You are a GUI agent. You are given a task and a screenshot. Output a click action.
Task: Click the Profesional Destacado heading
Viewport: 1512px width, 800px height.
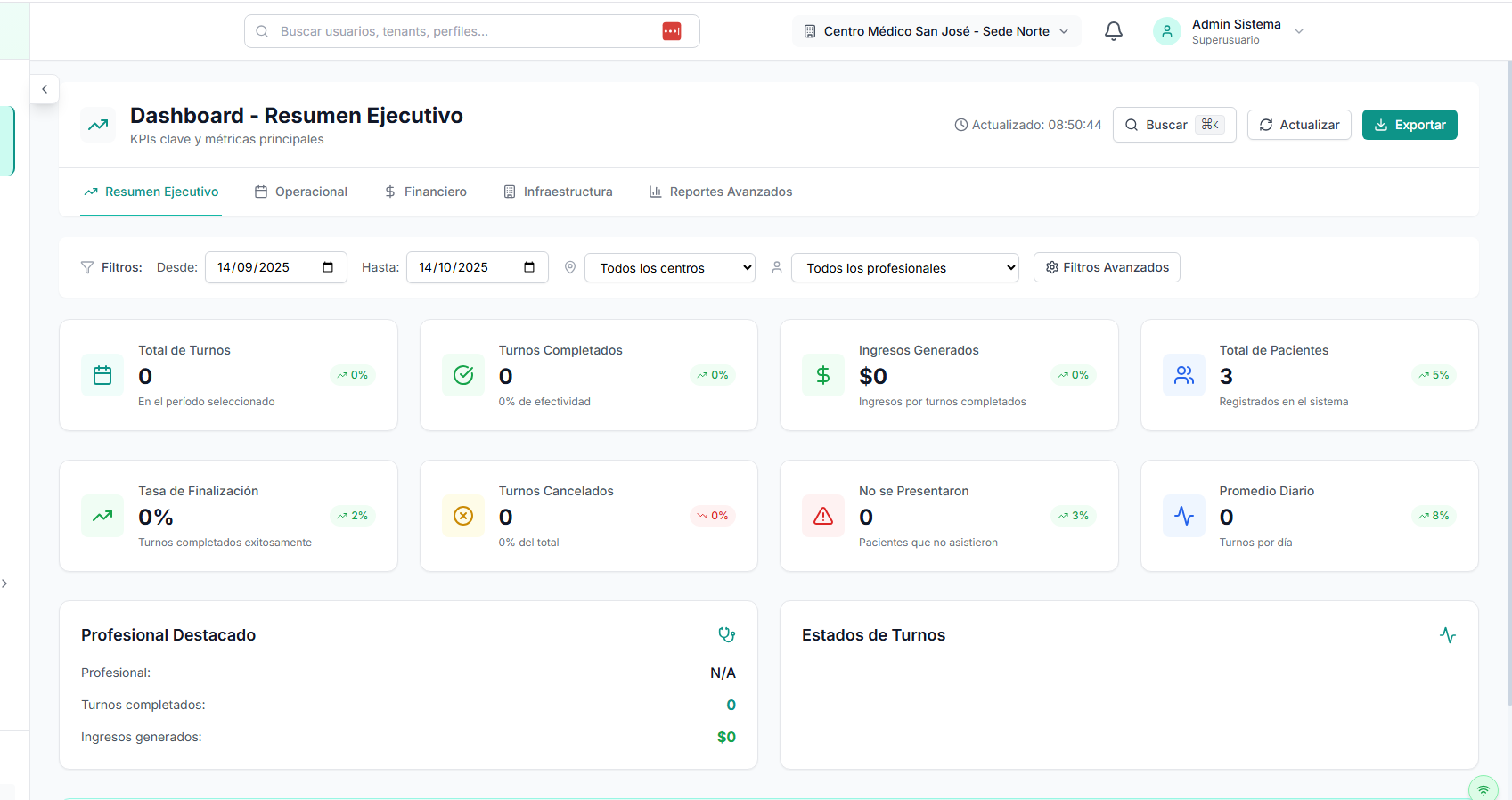[168, 635]
